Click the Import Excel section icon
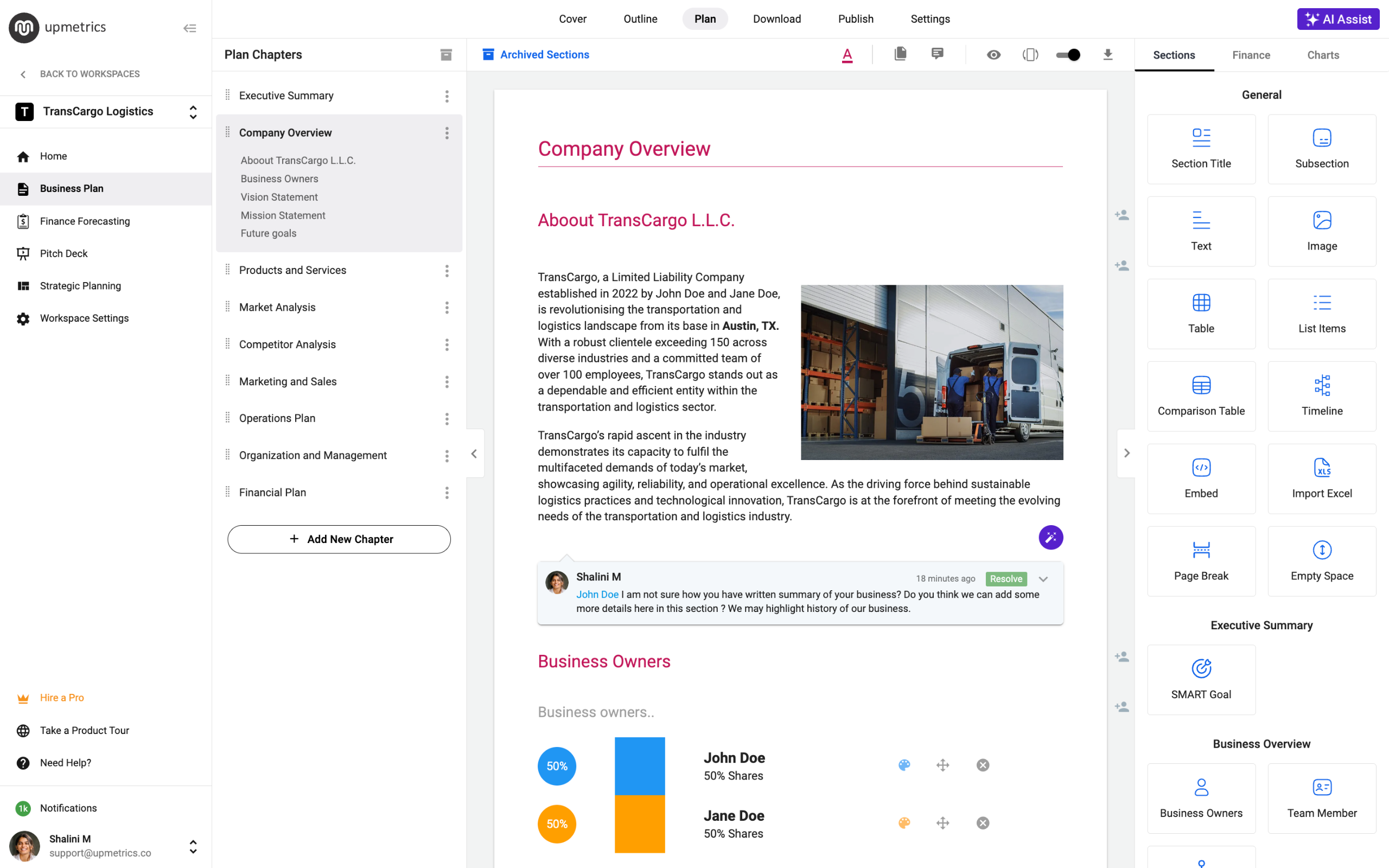The height and width of the screenshot is (868, 1389). 1321,478
